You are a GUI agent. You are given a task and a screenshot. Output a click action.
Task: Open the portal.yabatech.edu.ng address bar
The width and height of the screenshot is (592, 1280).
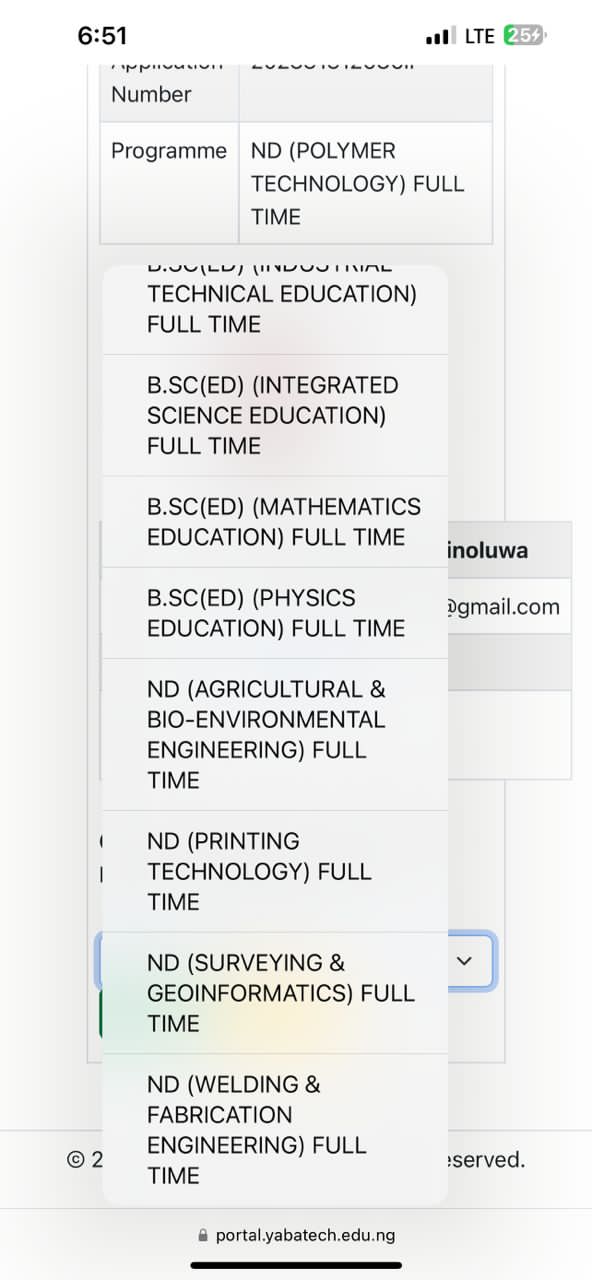click(296, 1236)
